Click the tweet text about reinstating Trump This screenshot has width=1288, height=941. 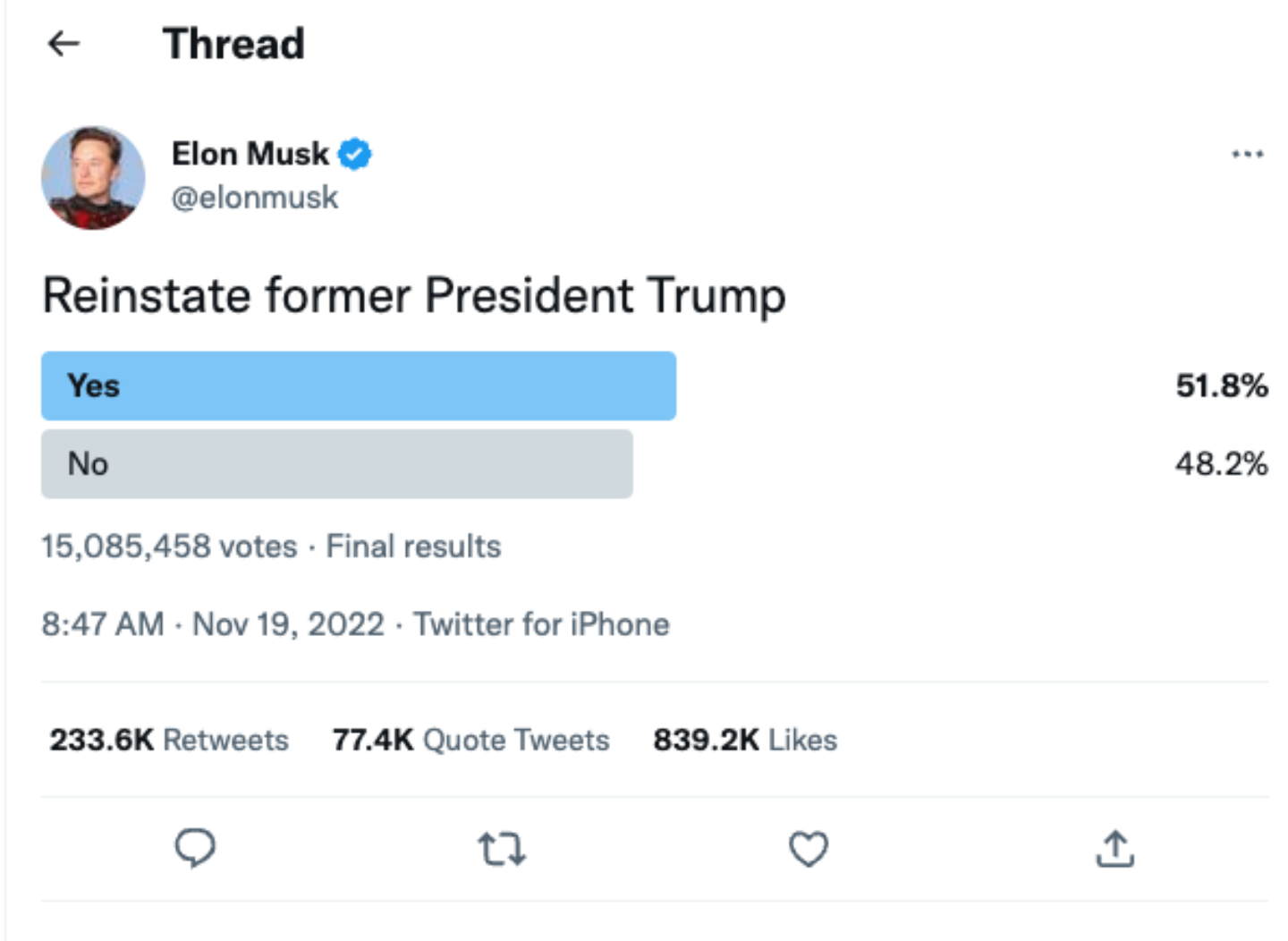(x=414, y=295)
